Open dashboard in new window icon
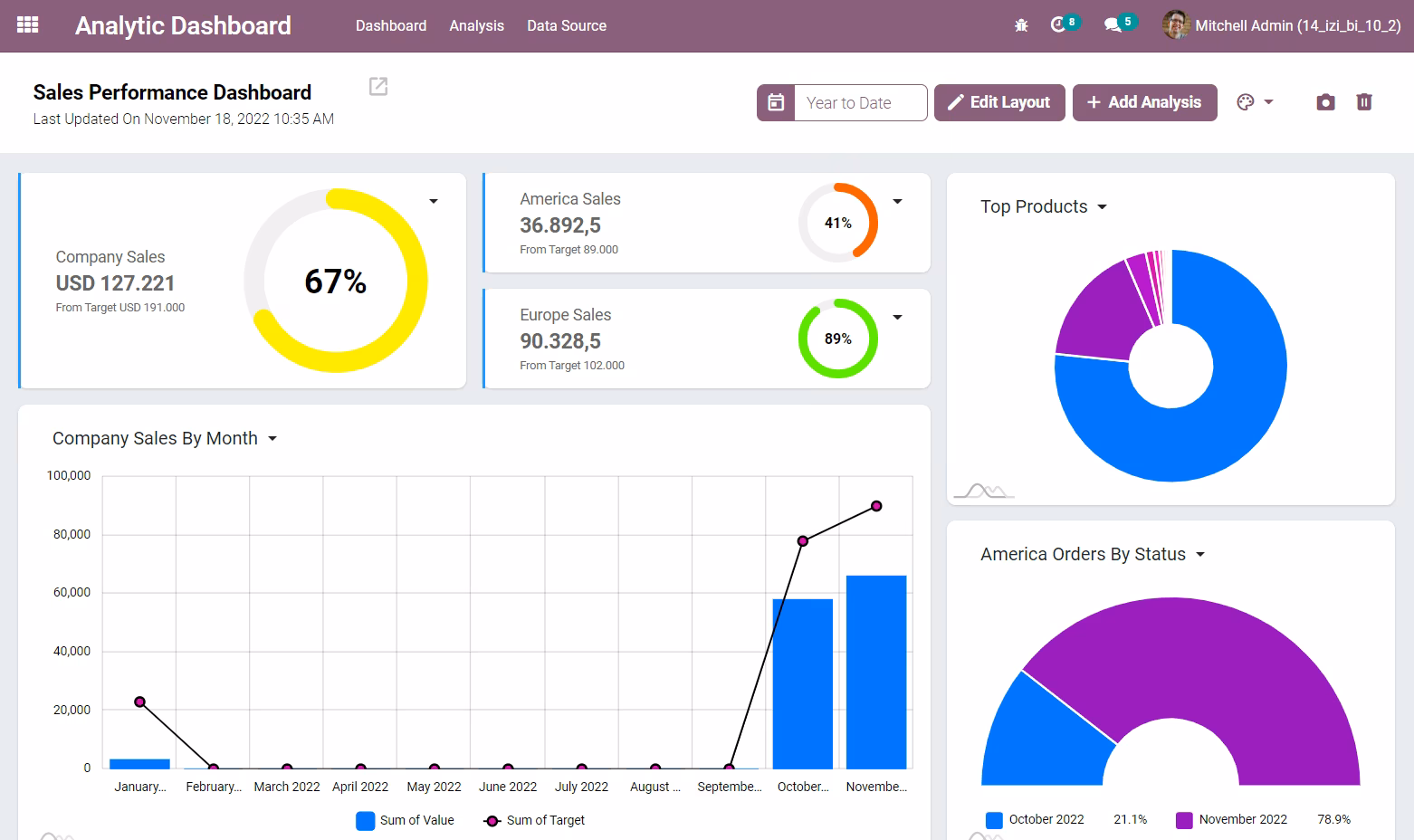1414x840 pixels. pos(378,87)
